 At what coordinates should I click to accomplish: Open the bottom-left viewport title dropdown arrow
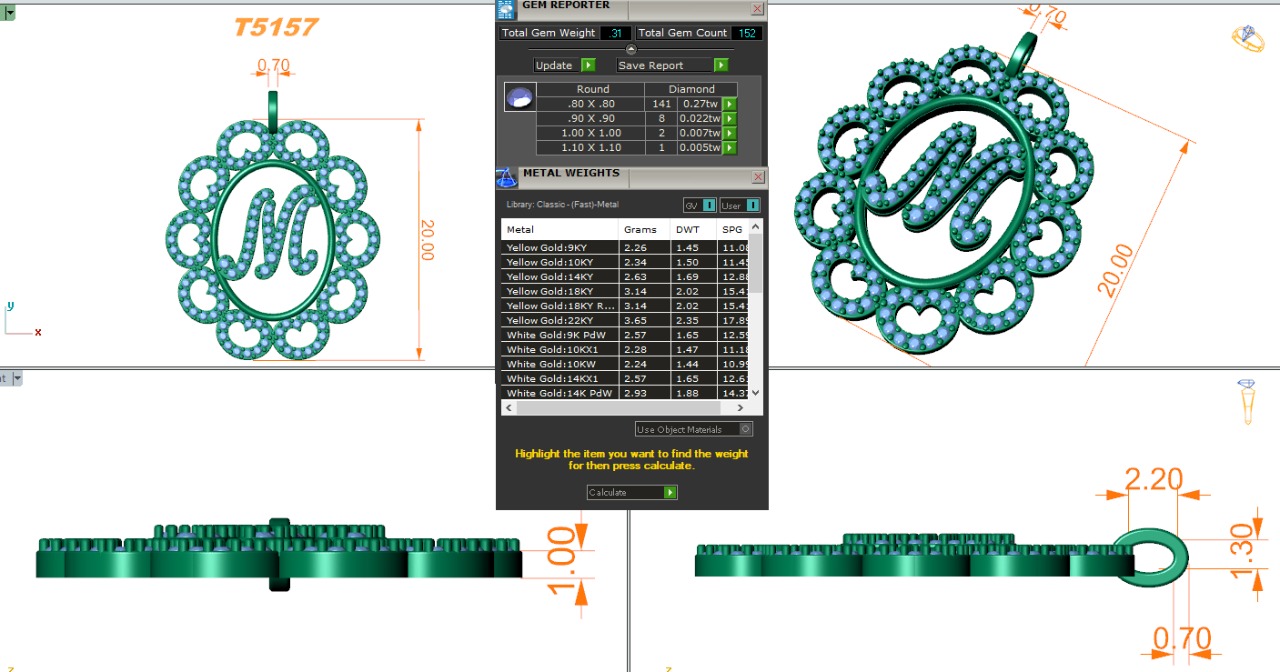click(17, 378)
